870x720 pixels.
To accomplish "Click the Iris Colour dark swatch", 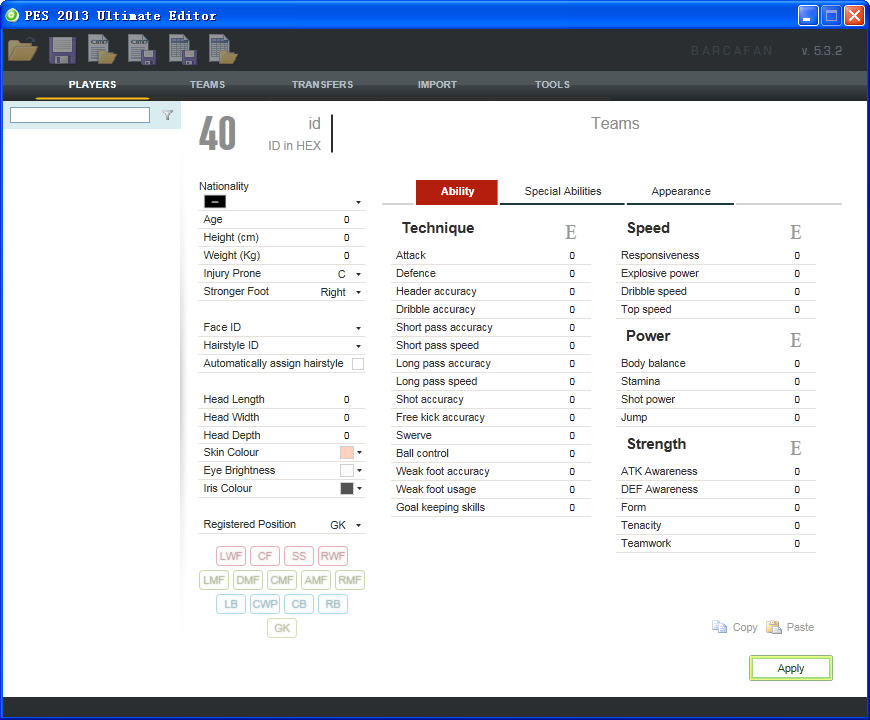I will tap(347, 488).
